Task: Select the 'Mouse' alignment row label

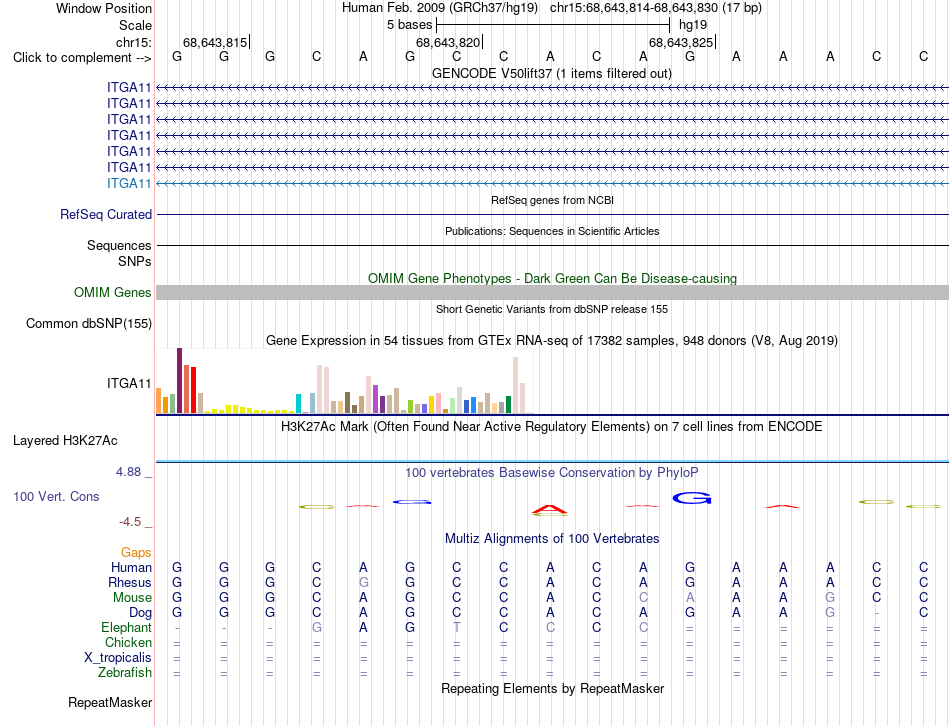Action: coord(132,598)
